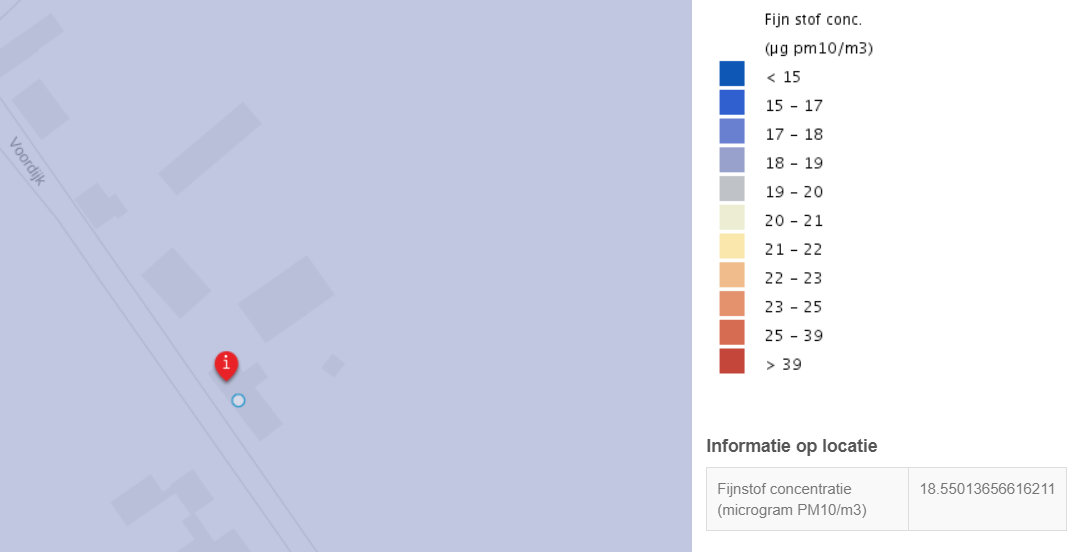This screenshot has height=552, width=1079.
Task: Click the 'Fijn stof conc.' legend title
Action: (813, 19)
